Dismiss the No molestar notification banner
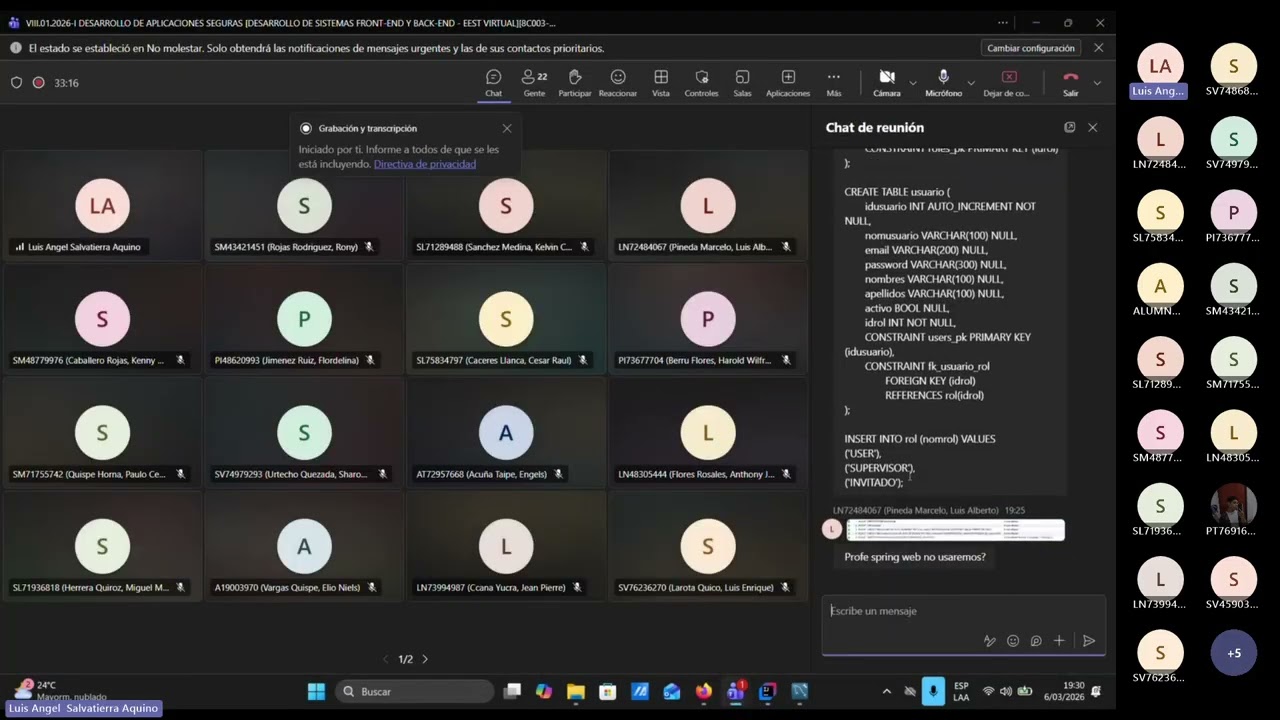1280x720 pixels. point(1098,48)
